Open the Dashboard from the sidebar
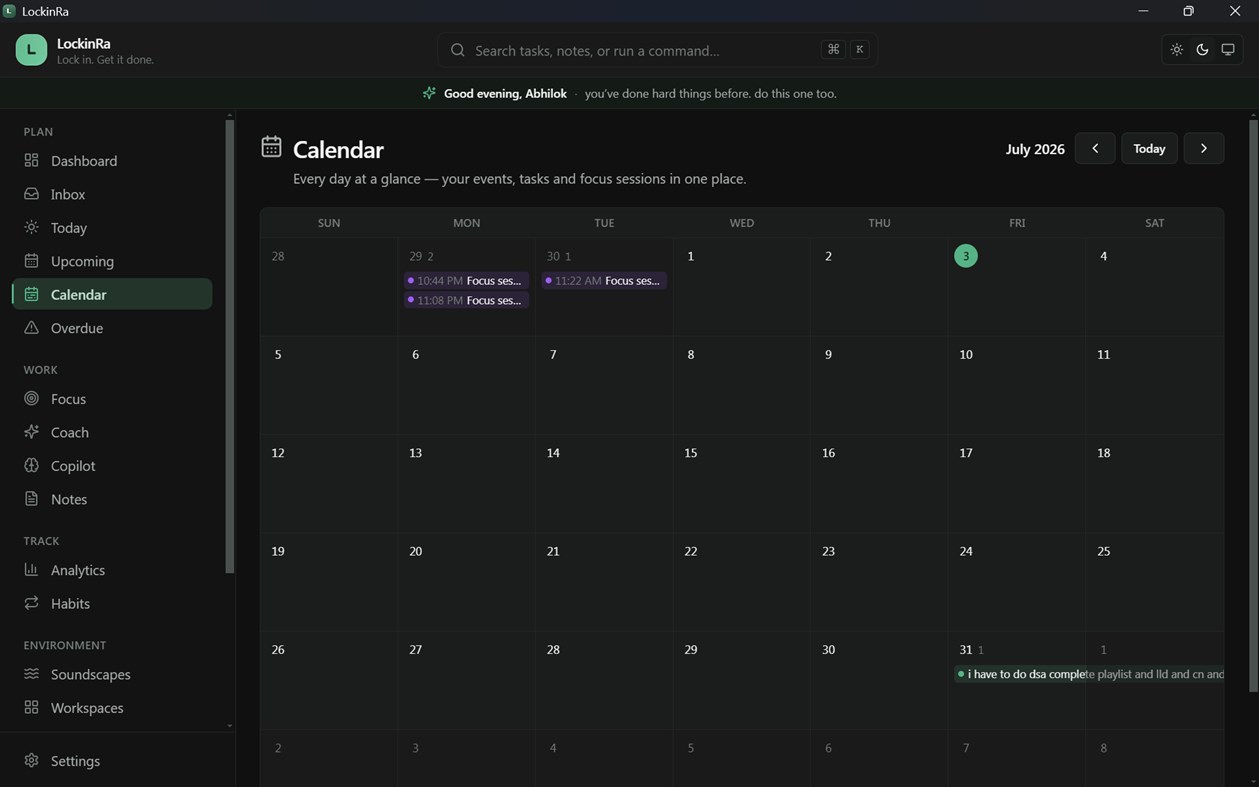This screenshot has height=787, width=1259. [x=112, y=161]
